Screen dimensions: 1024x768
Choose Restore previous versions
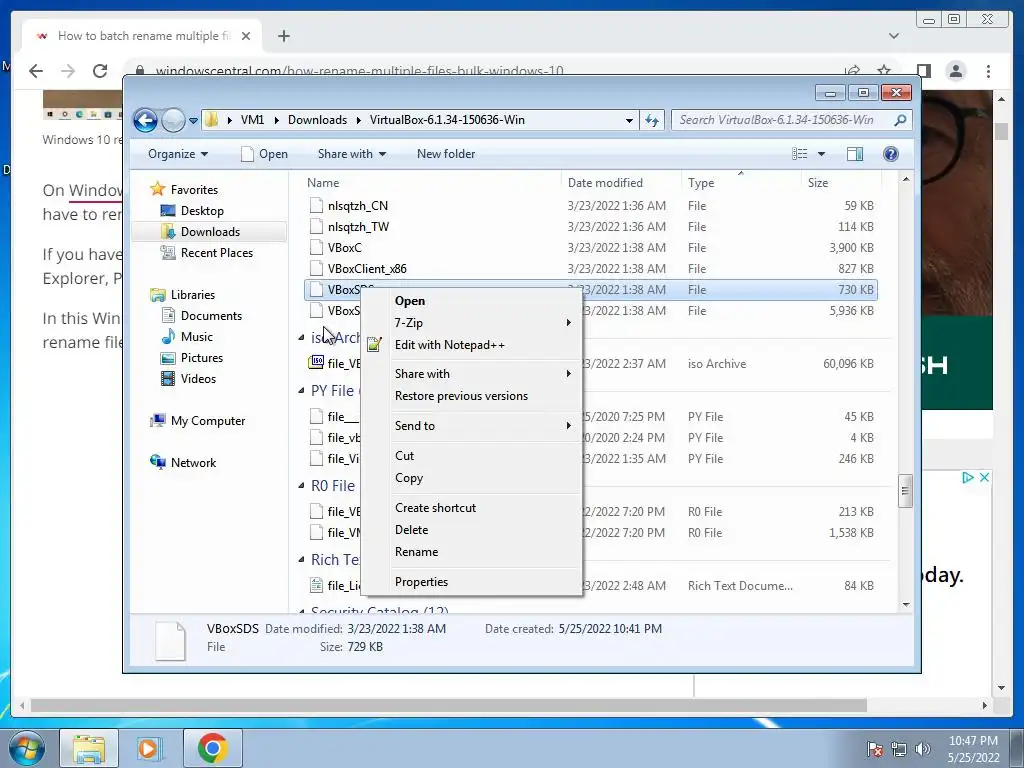tap(471, 396)
